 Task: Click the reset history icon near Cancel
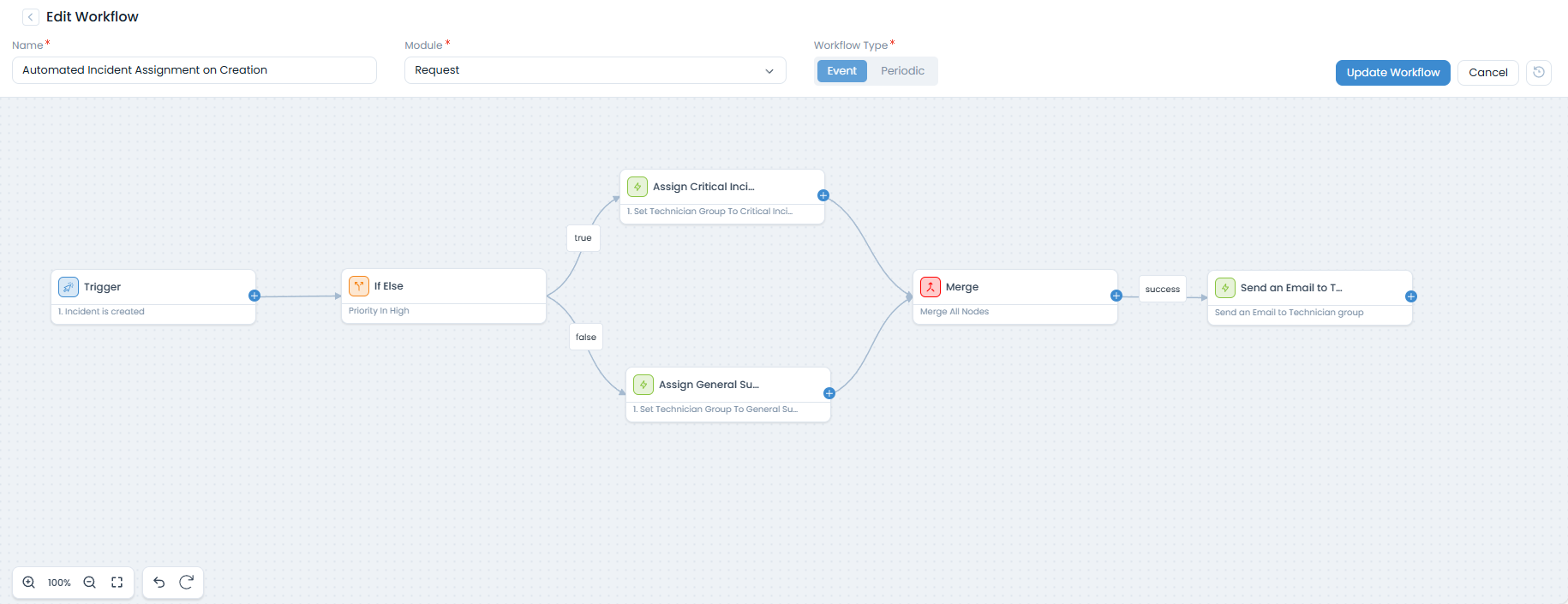point(1539,72)
